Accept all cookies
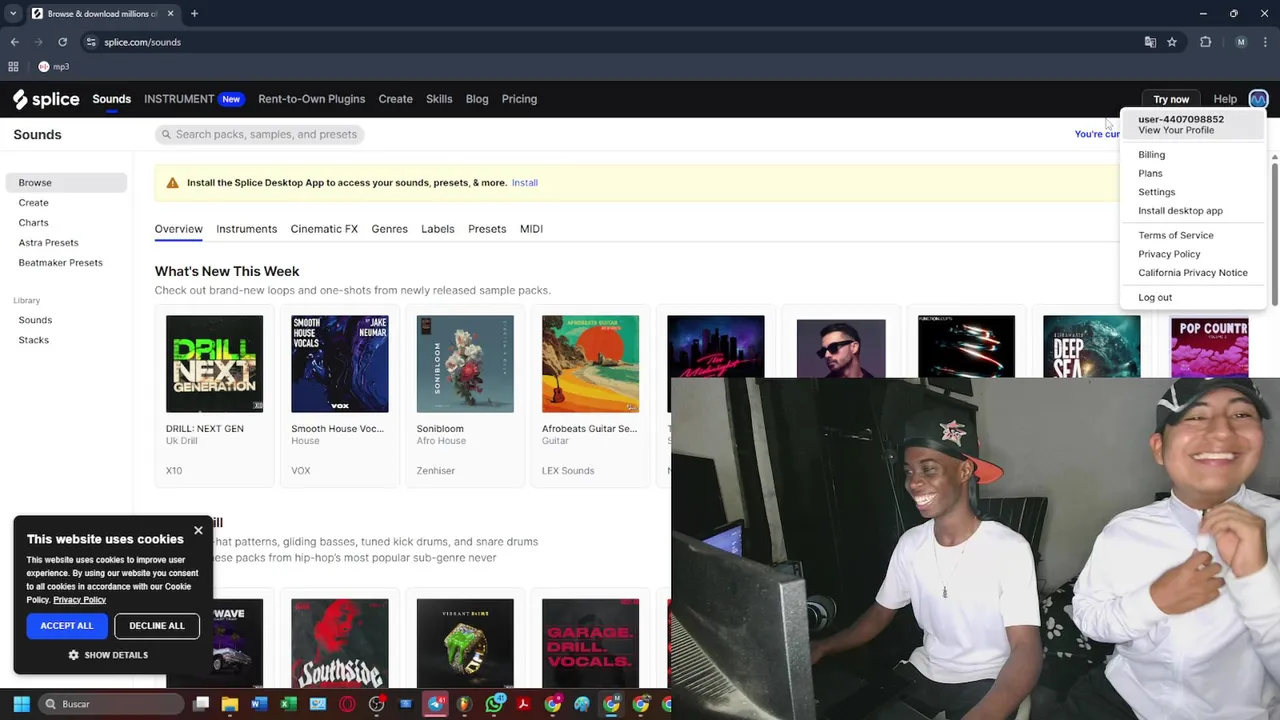 [x=66, y=626]
